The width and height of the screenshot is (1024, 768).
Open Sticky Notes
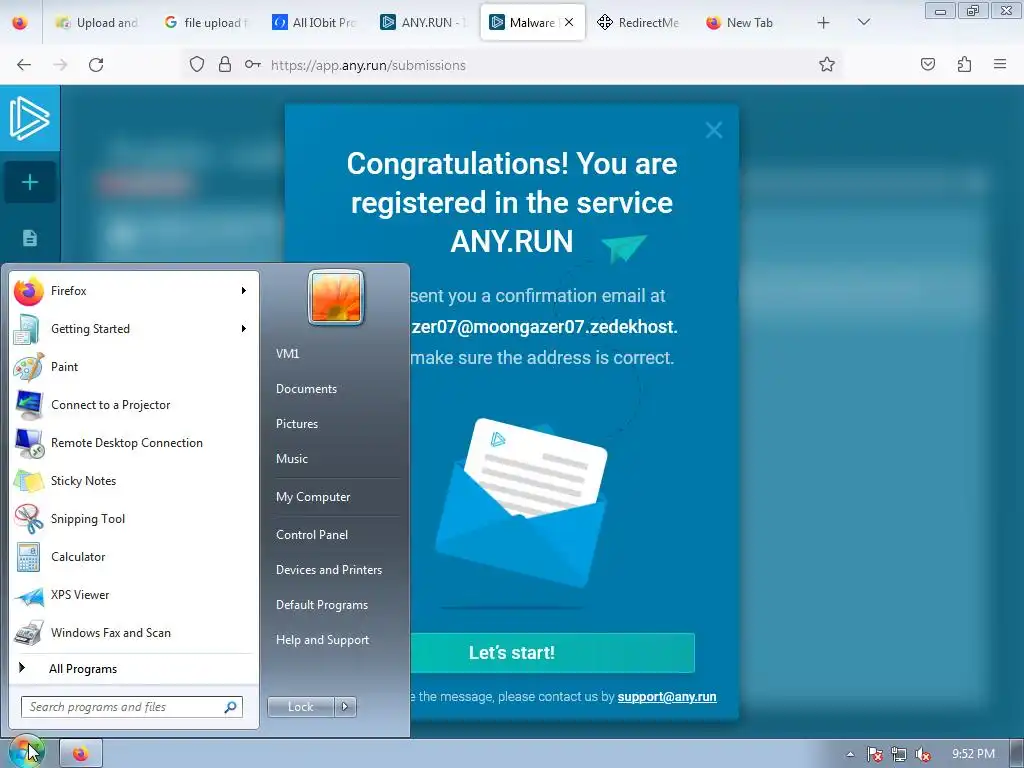click(x=134, y=481)
